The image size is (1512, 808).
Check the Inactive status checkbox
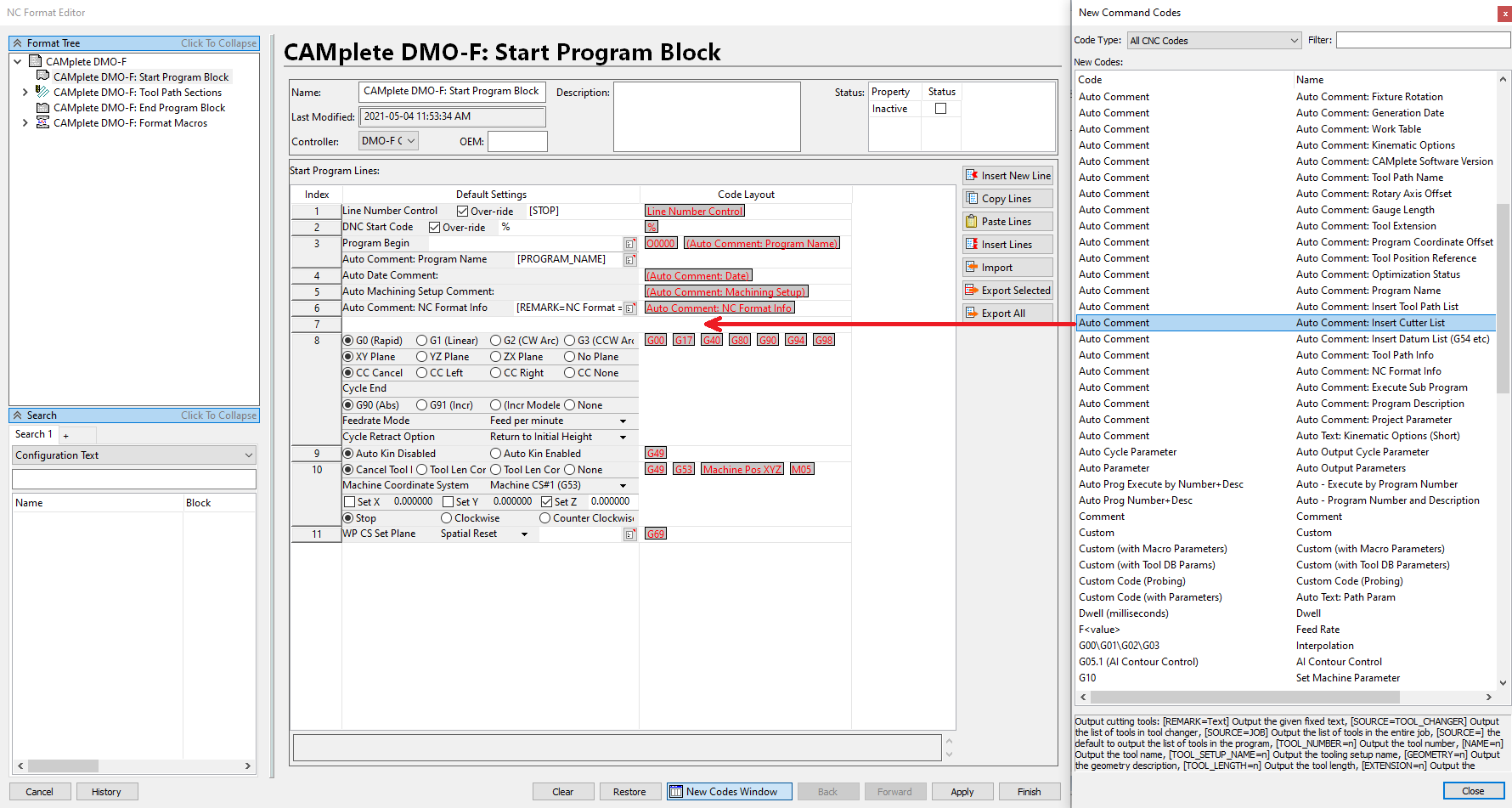click(x=940, y=109)
